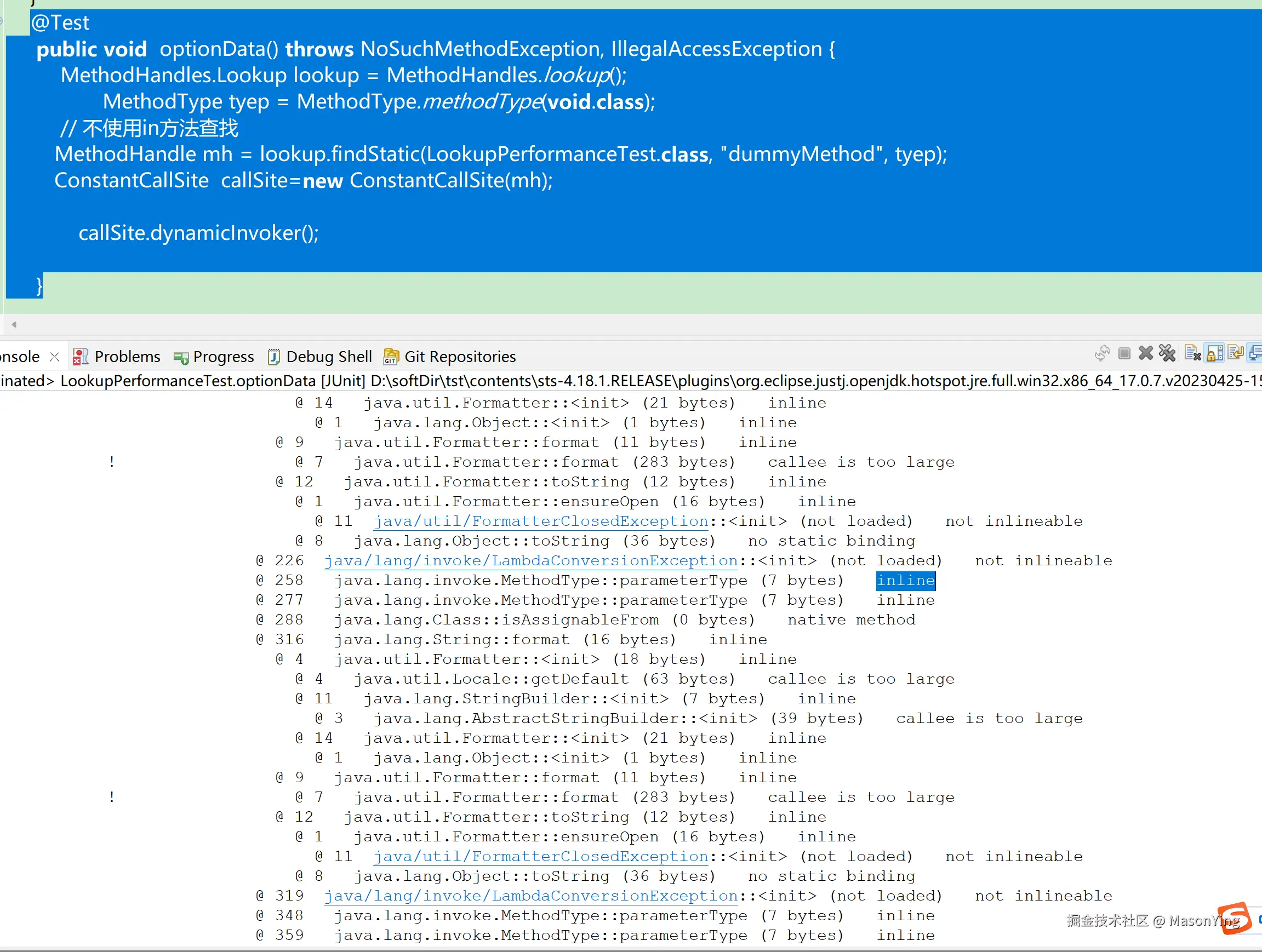Screen dimensions: 1262x952
Task: Click Remove All Terminated Launches icon
Action: pos(1167,354)
